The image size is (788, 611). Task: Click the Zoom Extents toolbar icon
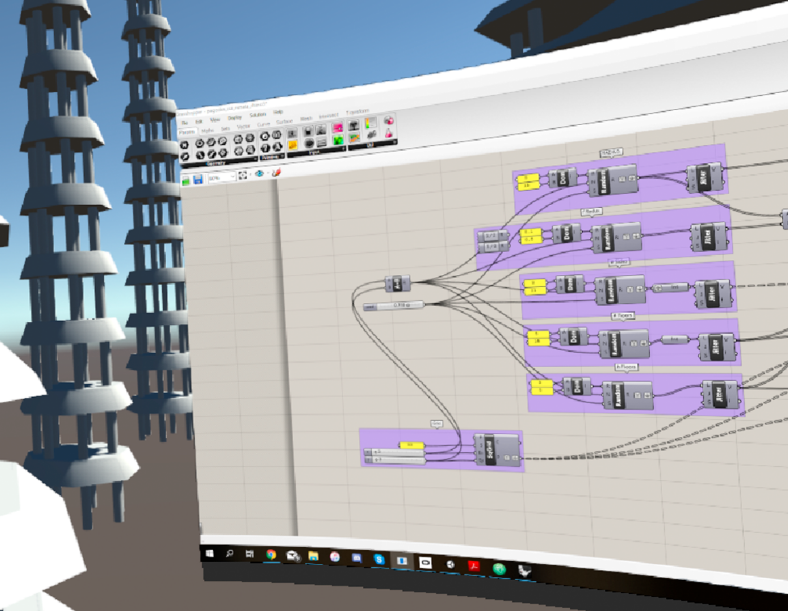click(x=243, y=175)
